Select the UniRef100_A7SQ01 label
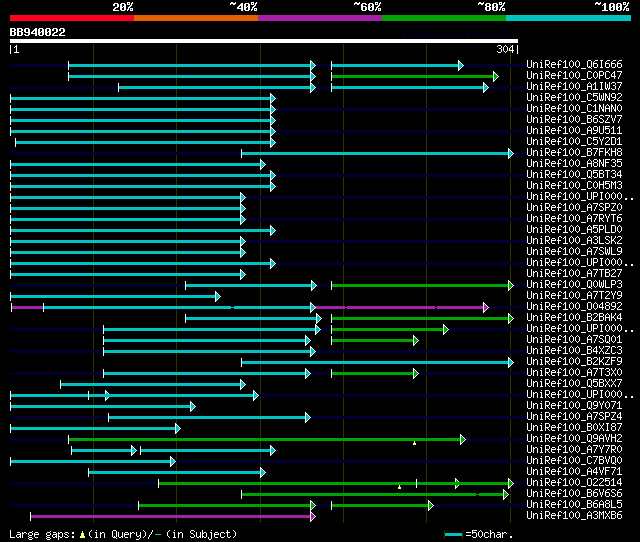This screenshot has width=640, height=542. (574, 340)
